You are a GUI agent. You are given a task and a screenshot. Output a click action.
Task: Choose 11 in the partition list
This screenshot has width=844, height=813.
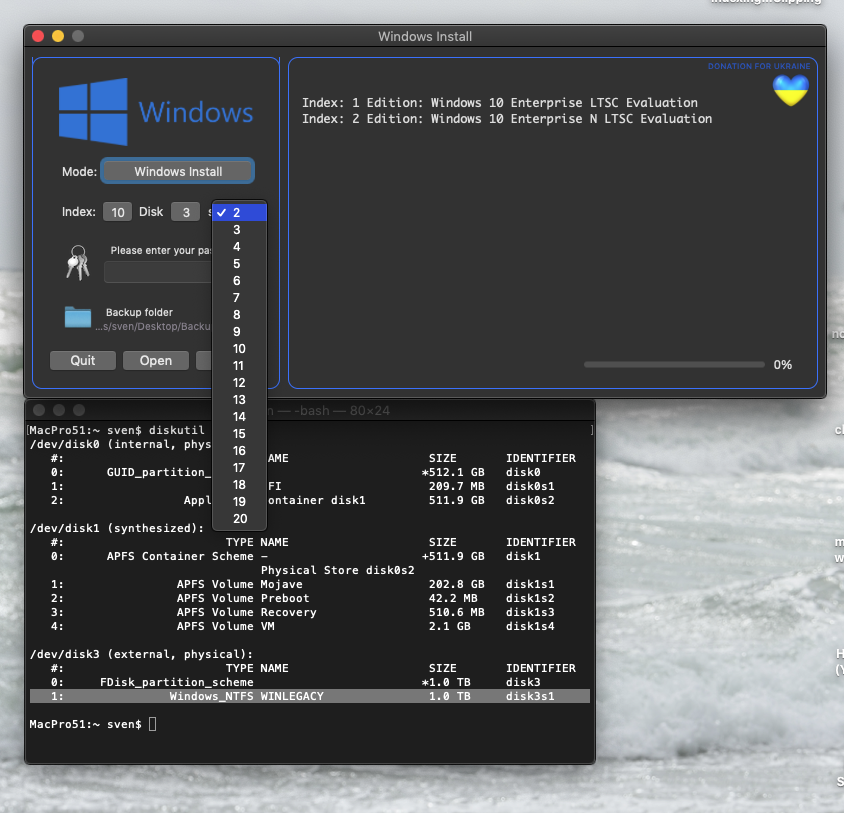240,366
